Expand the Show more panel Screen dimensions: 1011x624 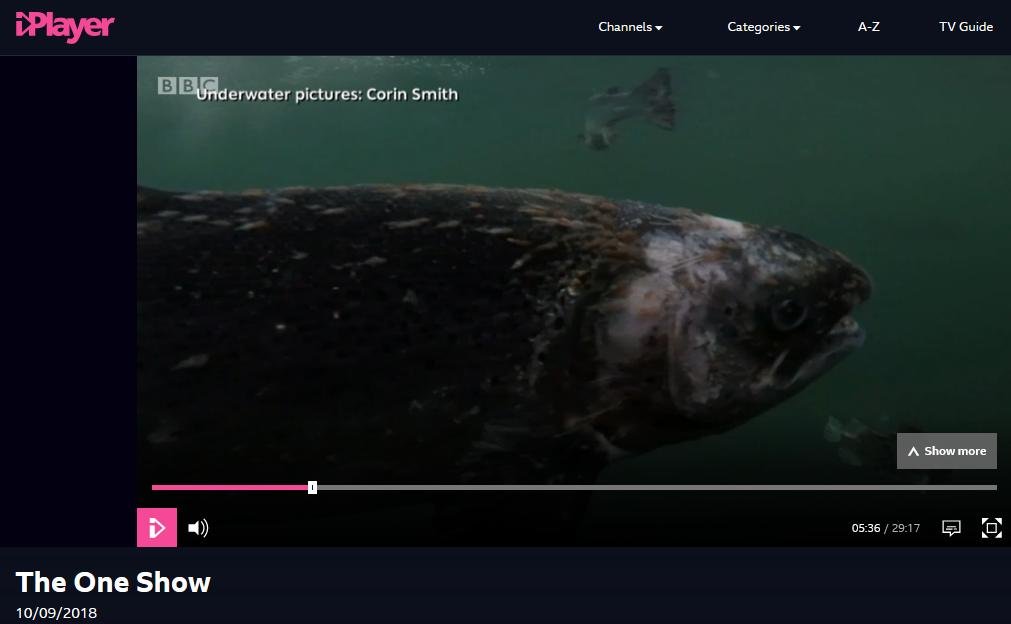click(946, 450)
